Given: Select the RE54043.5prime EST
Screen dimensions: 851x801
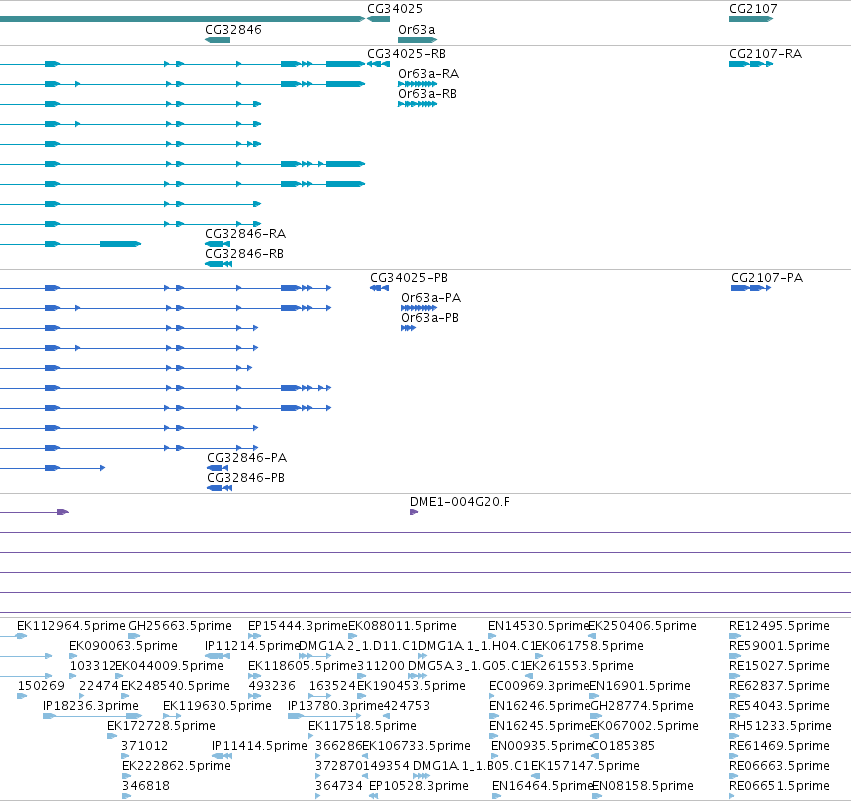Looking at the screenshot, I should pos(734,716).
